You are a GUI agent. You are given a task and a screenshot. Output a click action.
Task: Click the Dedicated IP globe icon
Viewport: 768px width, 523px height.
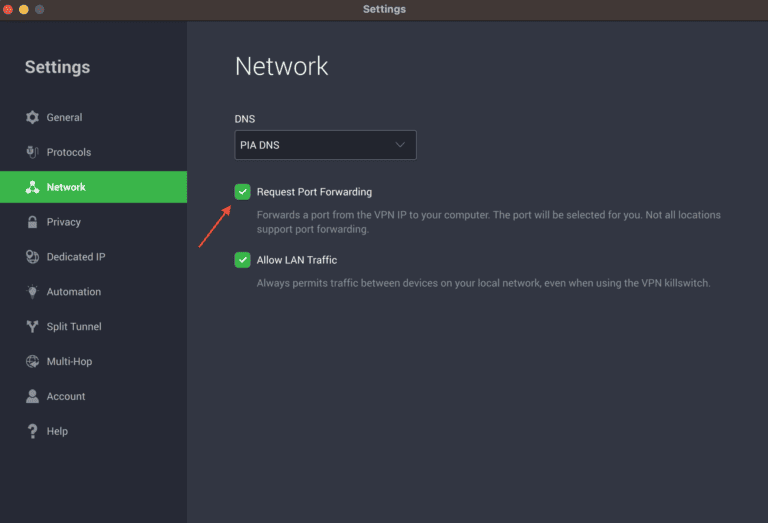pyautogui.click(x=32, y=257)
